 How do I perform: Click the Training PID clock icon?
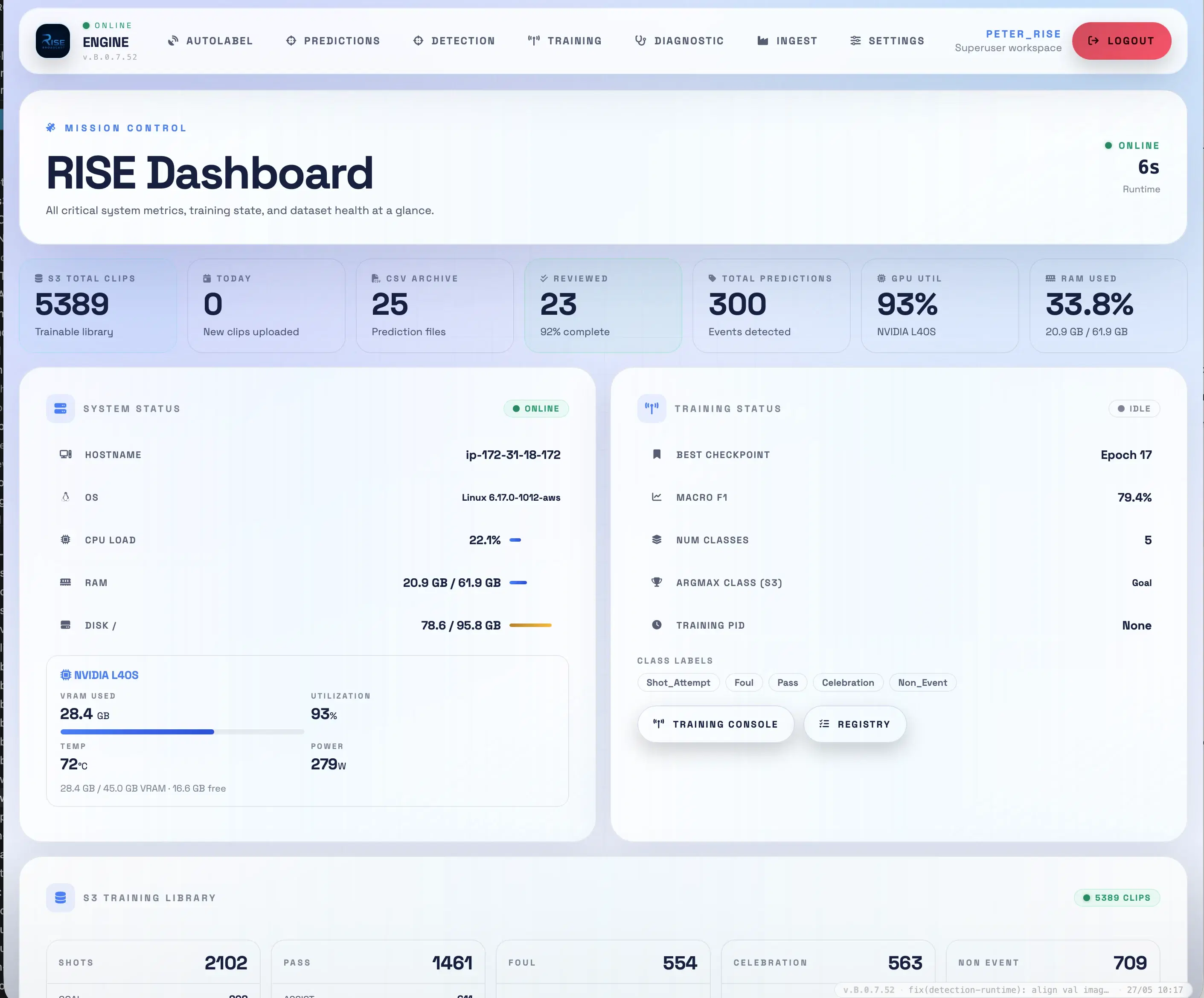pos(657,625)
